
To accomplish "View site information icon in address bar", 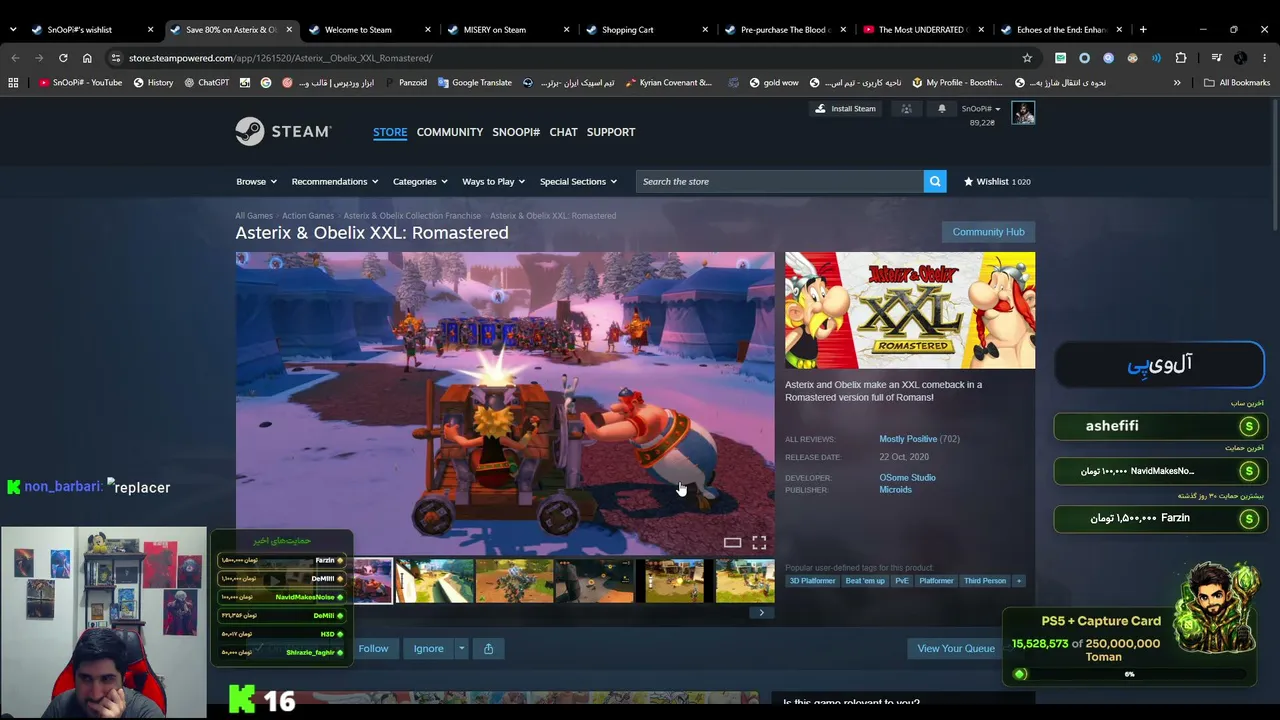I will pos(116,58).
